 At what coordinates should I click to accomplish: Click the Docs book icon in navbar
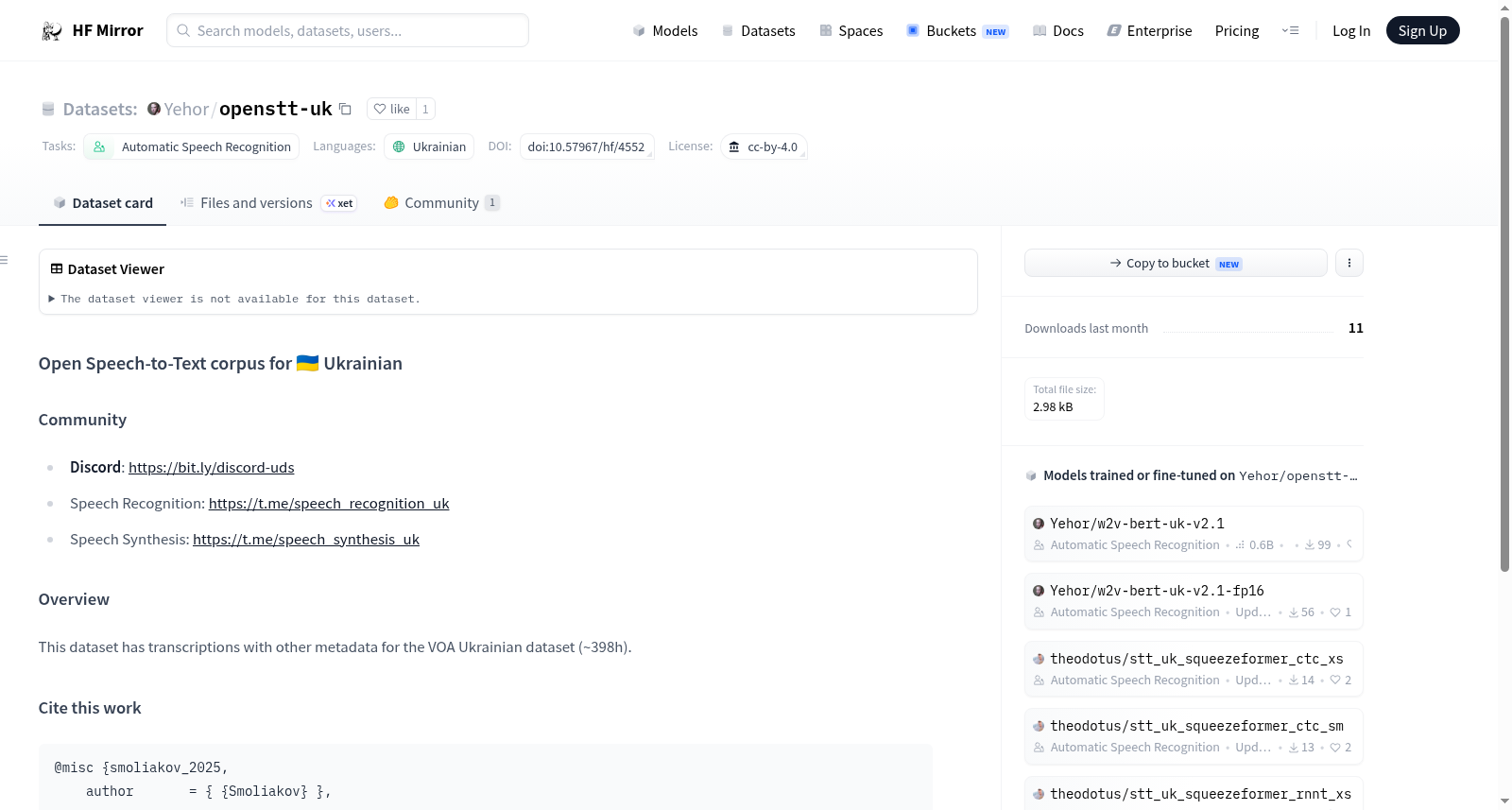coord(1039,31)
